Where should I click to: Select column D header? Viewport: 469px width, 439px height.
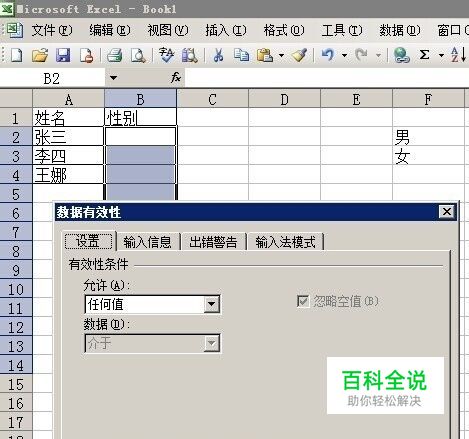pyautogui.click(x=284, y=99)
